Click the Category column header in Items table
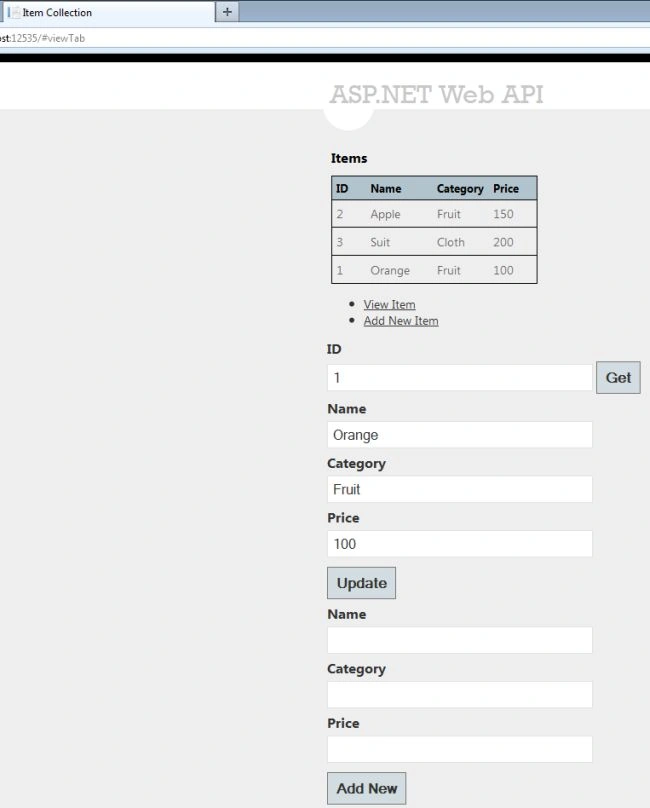650x808 pixels. (x=460, y=189)
